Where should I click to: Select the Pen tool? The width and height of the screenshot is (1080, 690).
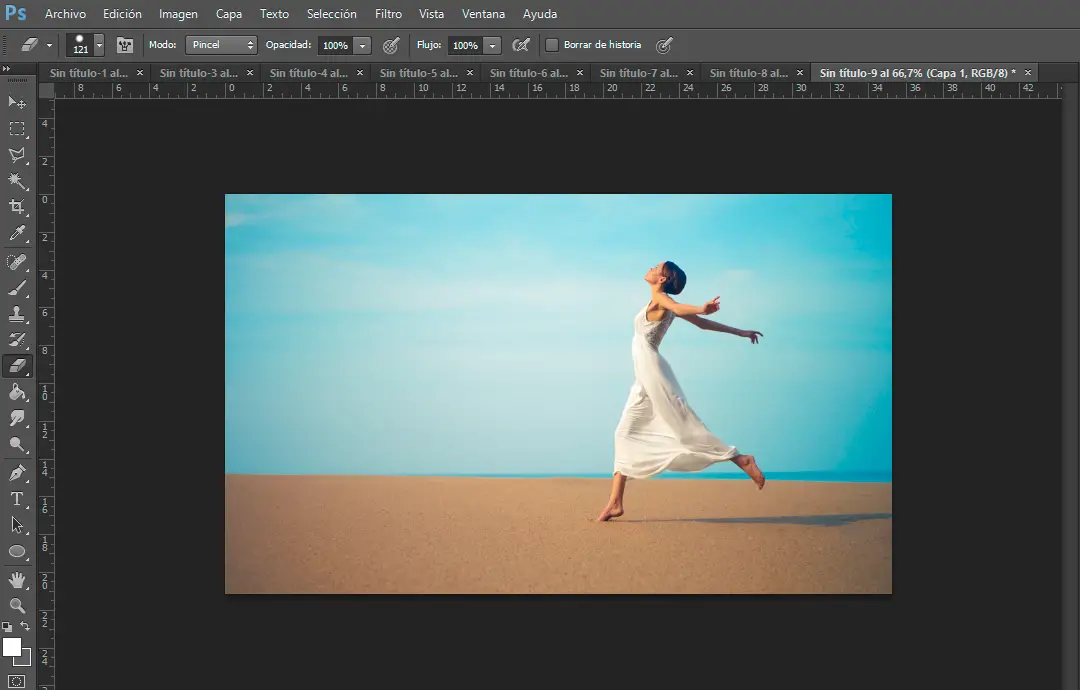point(17,473)
